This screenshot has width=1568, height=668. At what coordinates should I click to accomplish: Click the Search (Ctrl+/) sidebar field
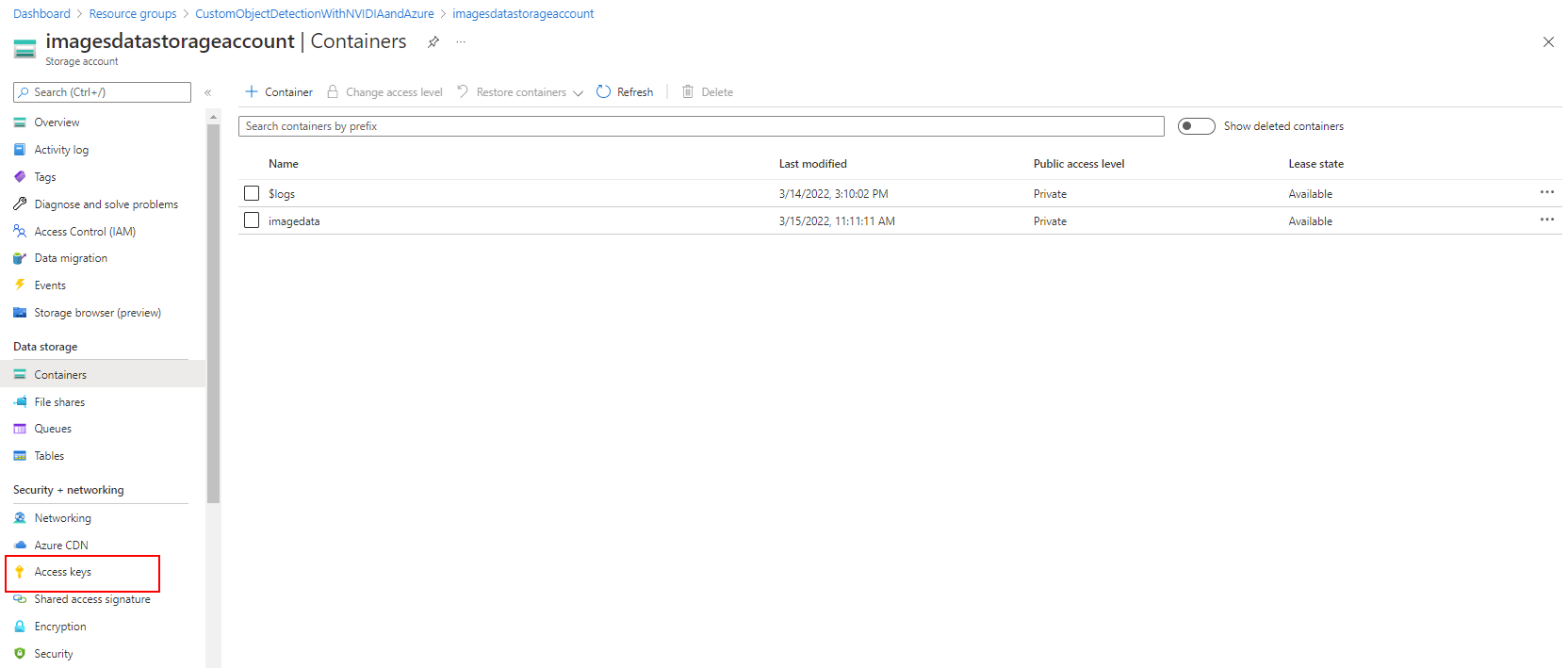click(x=102, y=92)
